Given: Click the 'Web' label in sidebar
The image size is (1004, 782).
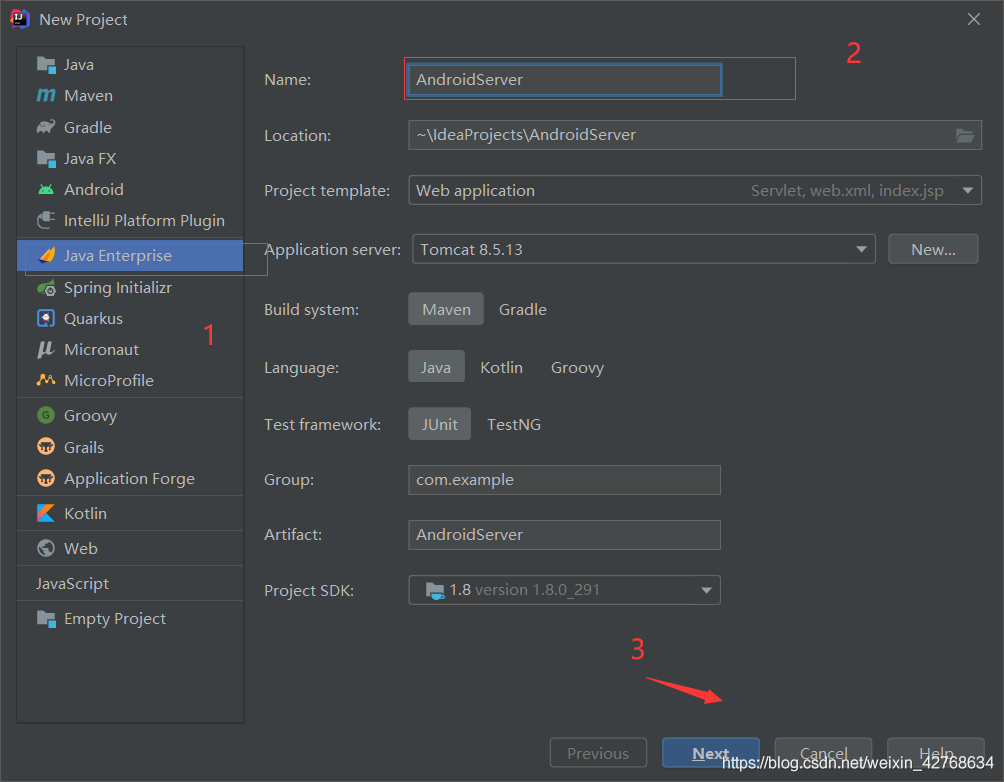Looking at the screenshot, I should click(x=81, y=548).
